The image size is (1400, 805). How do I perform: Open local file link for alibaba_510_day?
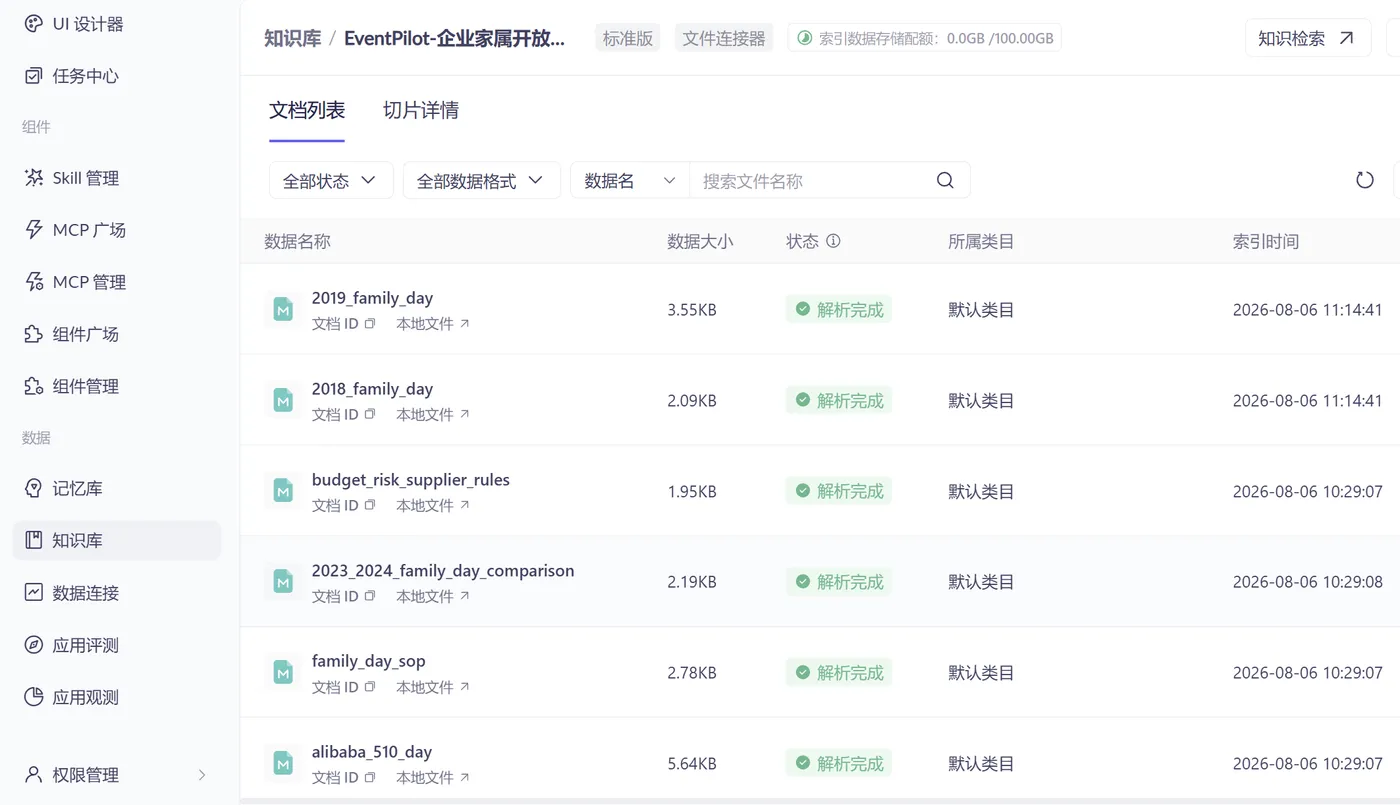tap(433, 778)
